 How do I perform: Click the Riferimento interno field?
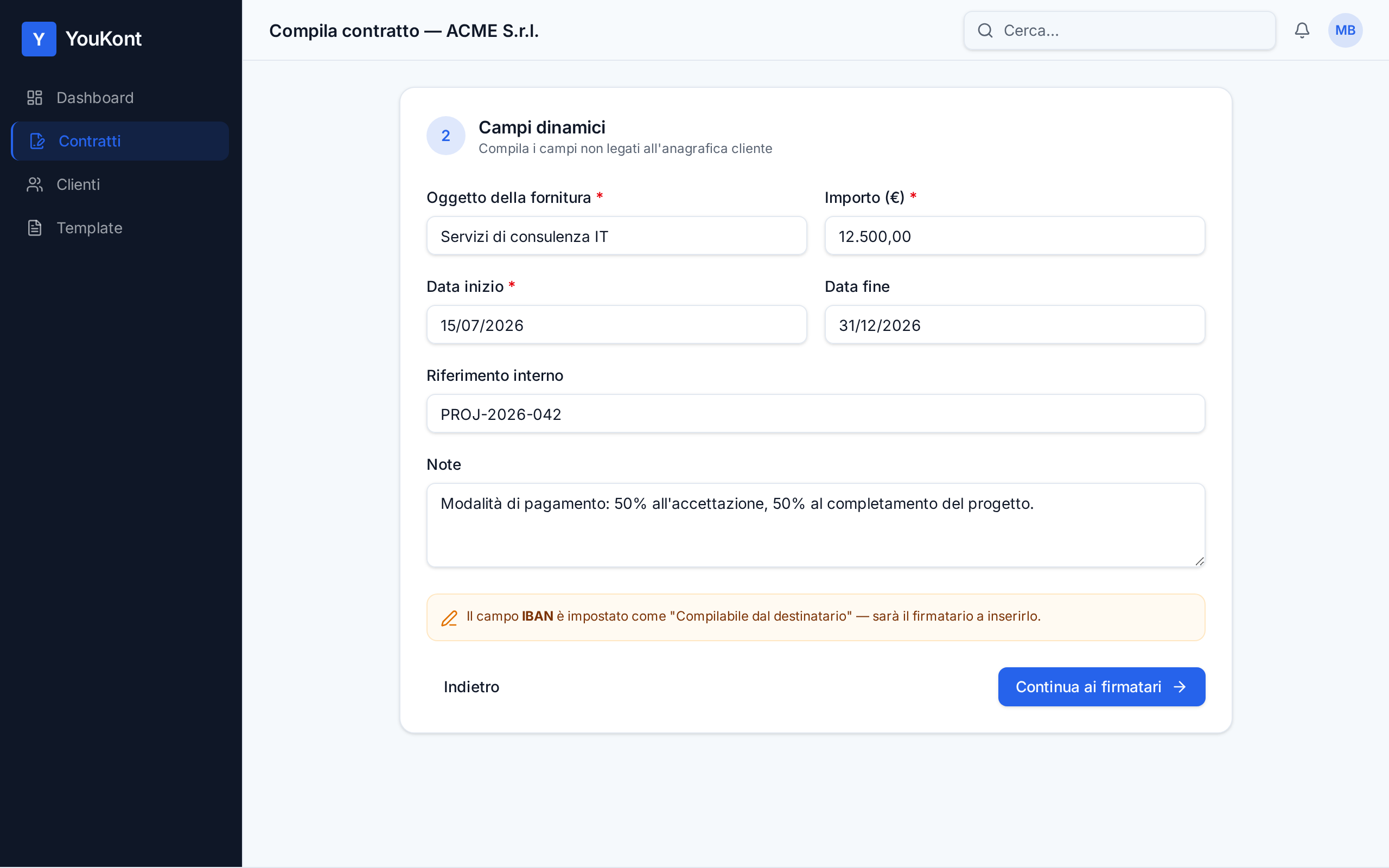[x=815, y=414]
